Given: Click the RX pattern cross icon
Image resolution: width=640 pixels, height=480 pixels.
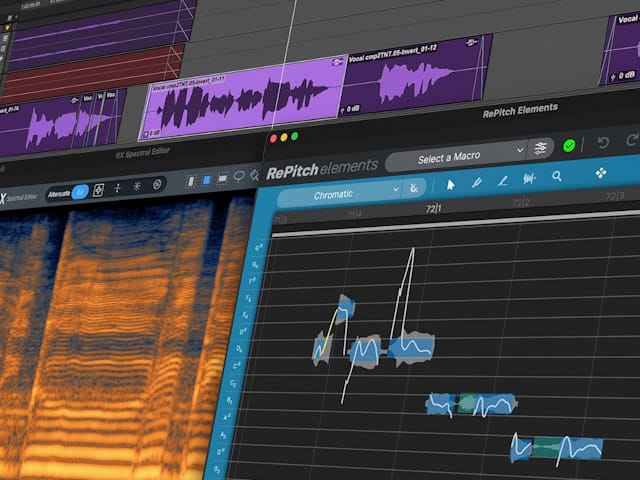Looking at the screenshot, I should 118,188.
